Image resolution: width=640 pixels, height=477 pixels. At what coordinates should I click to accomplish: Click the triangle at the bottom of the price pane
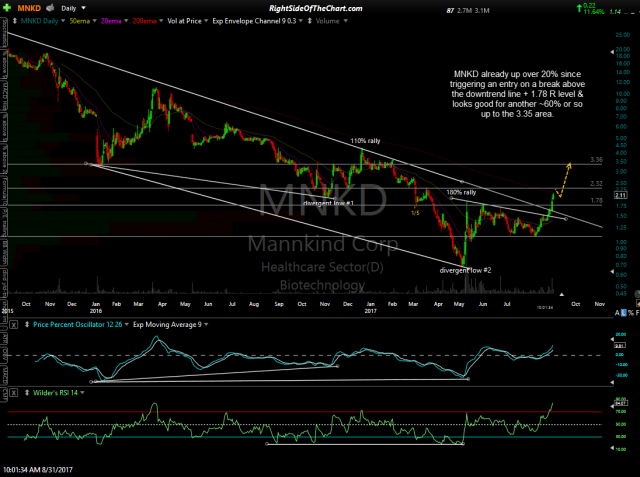pyautogui.click(x=562, y=294)
